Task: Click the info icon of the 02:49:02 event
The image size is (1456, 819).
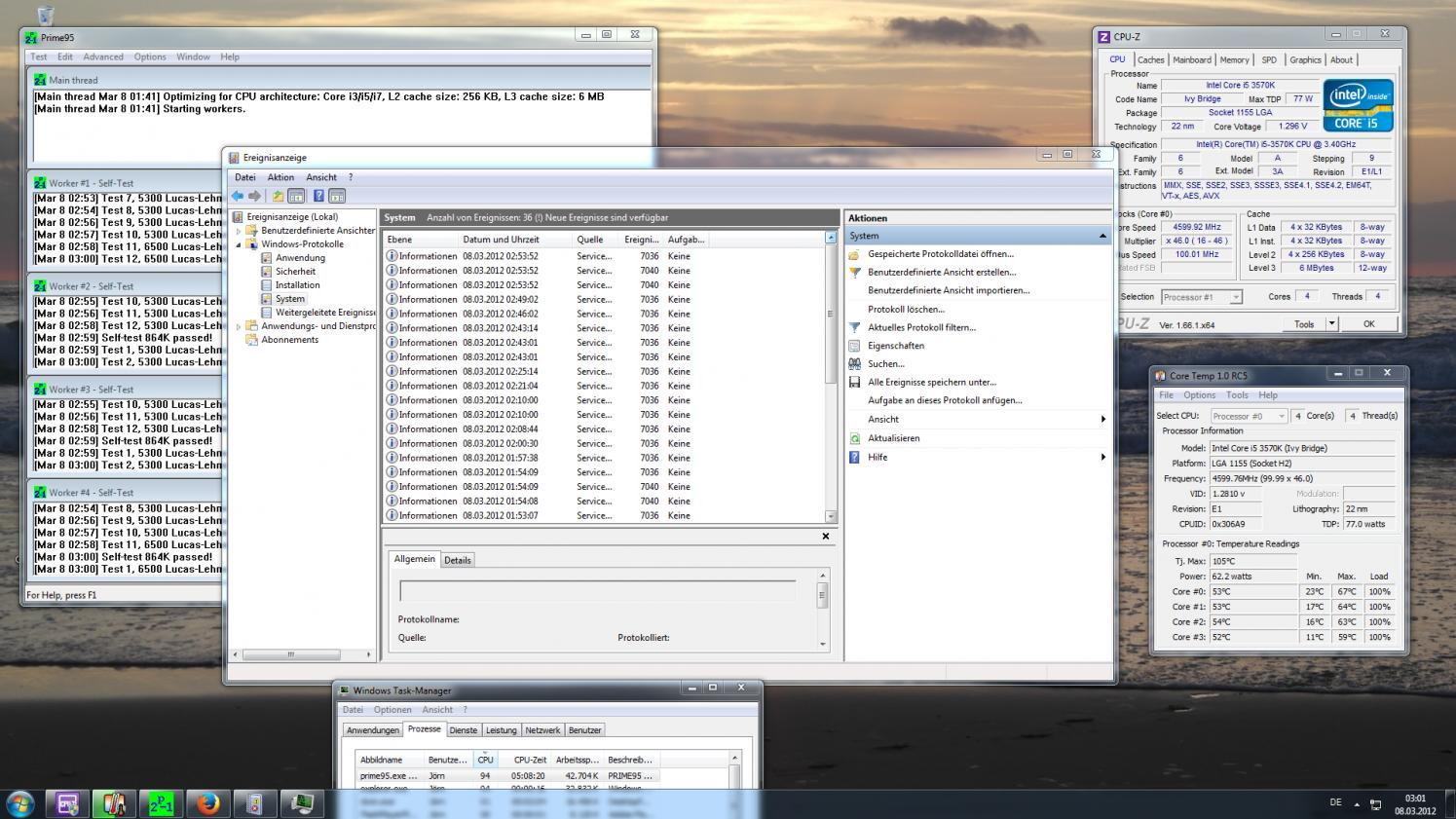Action: point(392,299)
